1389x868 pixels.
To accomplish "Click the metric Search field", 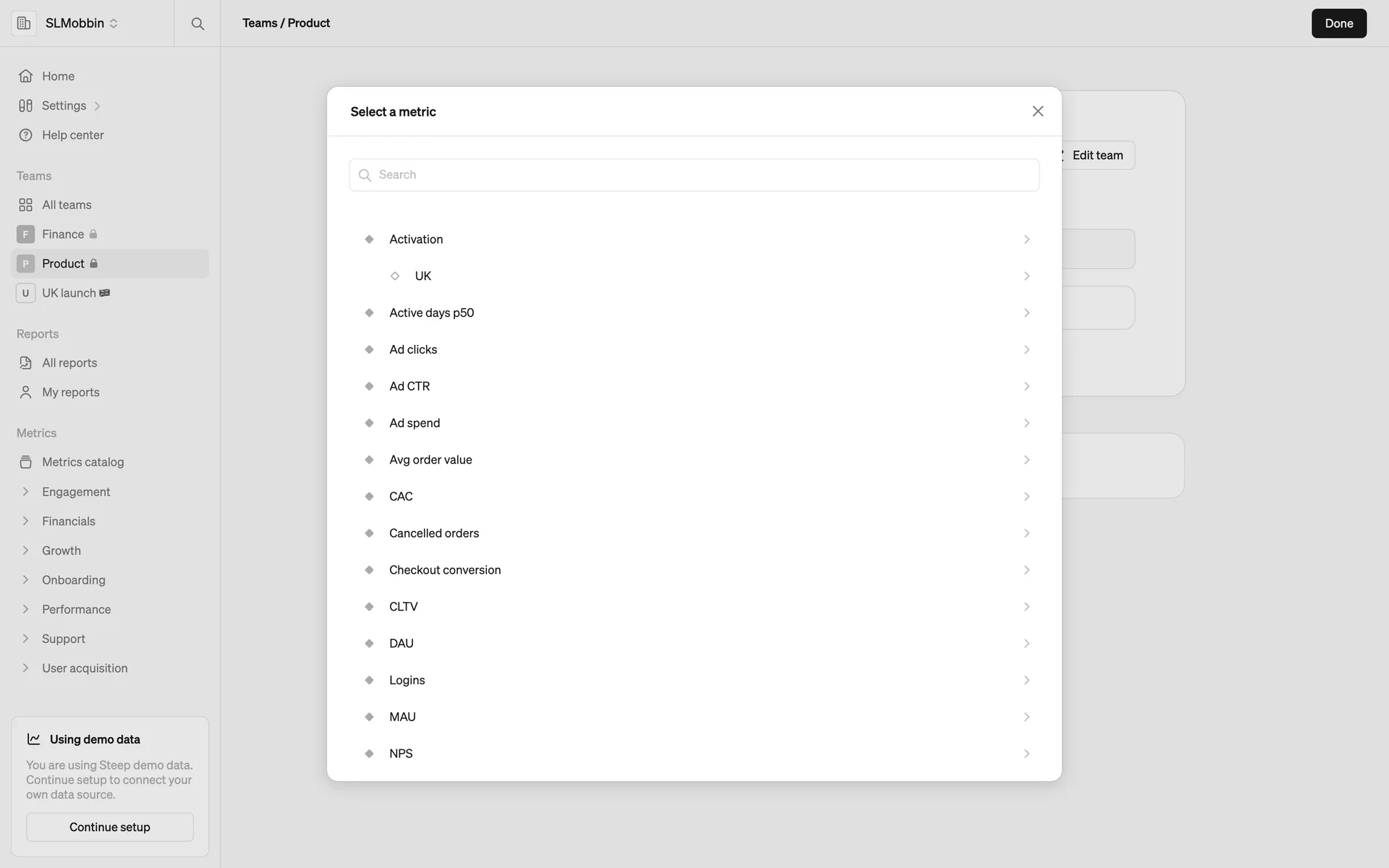I will point(694,175).
